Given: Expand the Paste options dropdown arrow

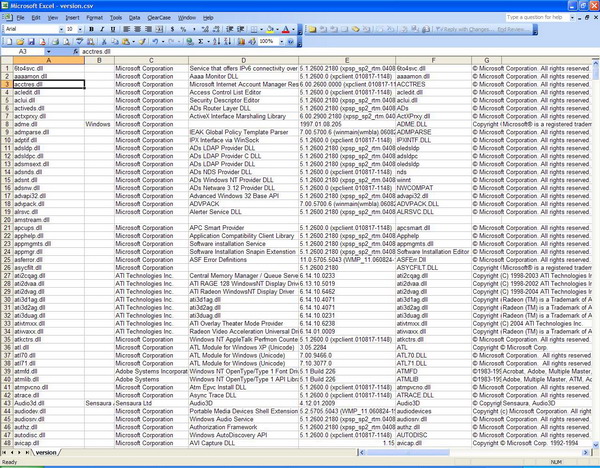Looking at the screenshot, I should [133, 42].
